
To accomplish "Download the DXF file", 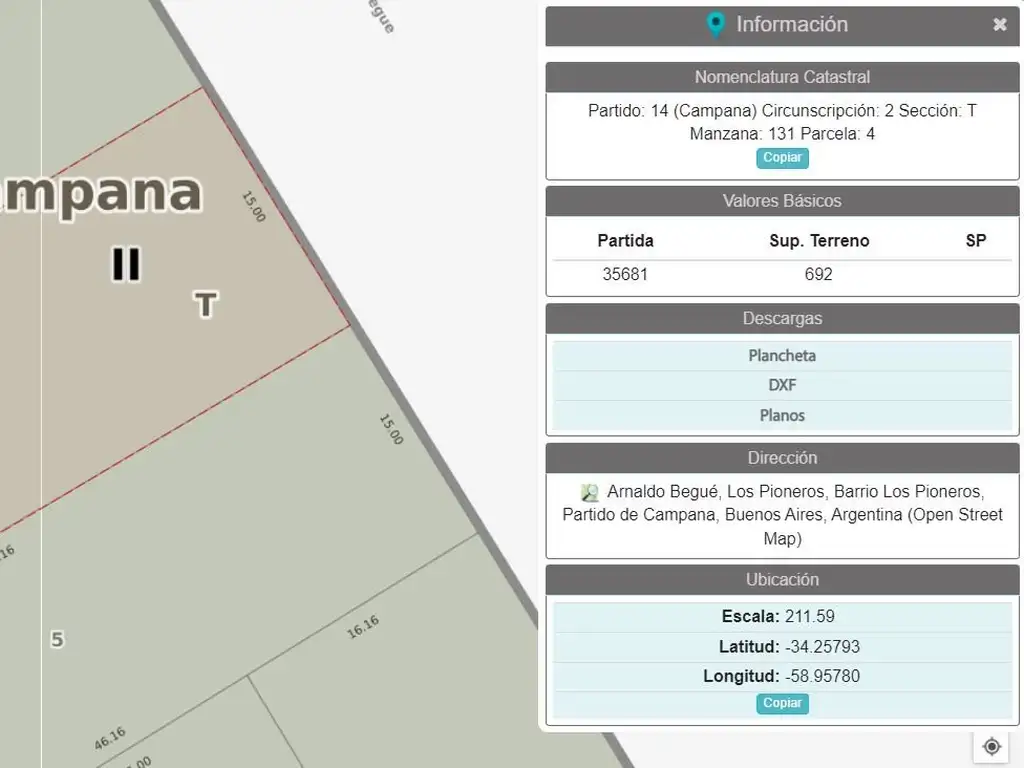I will (x=782, y=385).
